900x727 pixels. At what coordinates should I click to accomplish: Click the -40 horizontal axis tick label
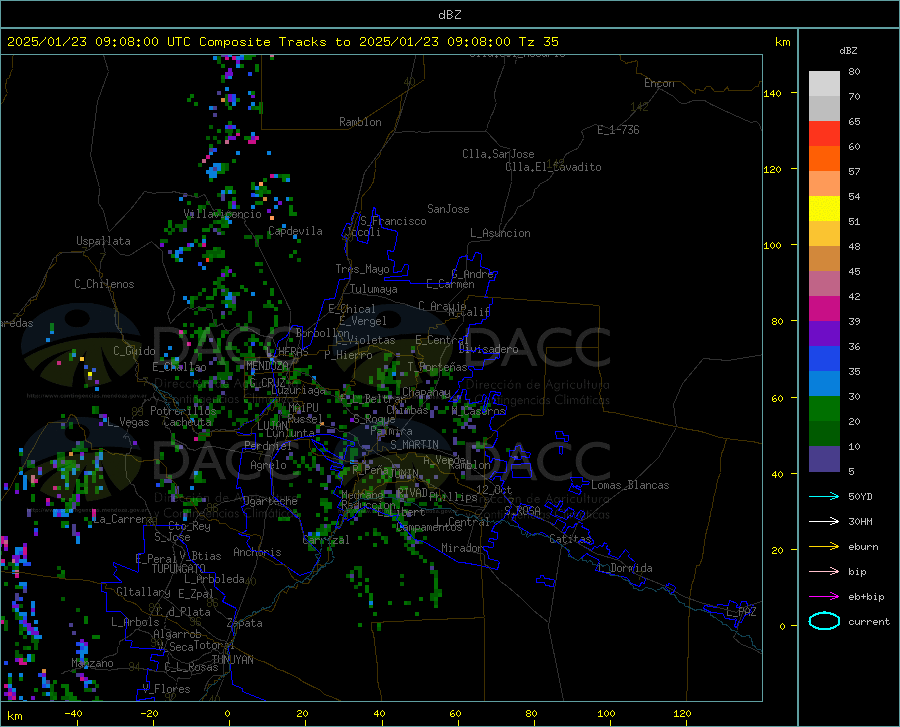coord(73,713)
